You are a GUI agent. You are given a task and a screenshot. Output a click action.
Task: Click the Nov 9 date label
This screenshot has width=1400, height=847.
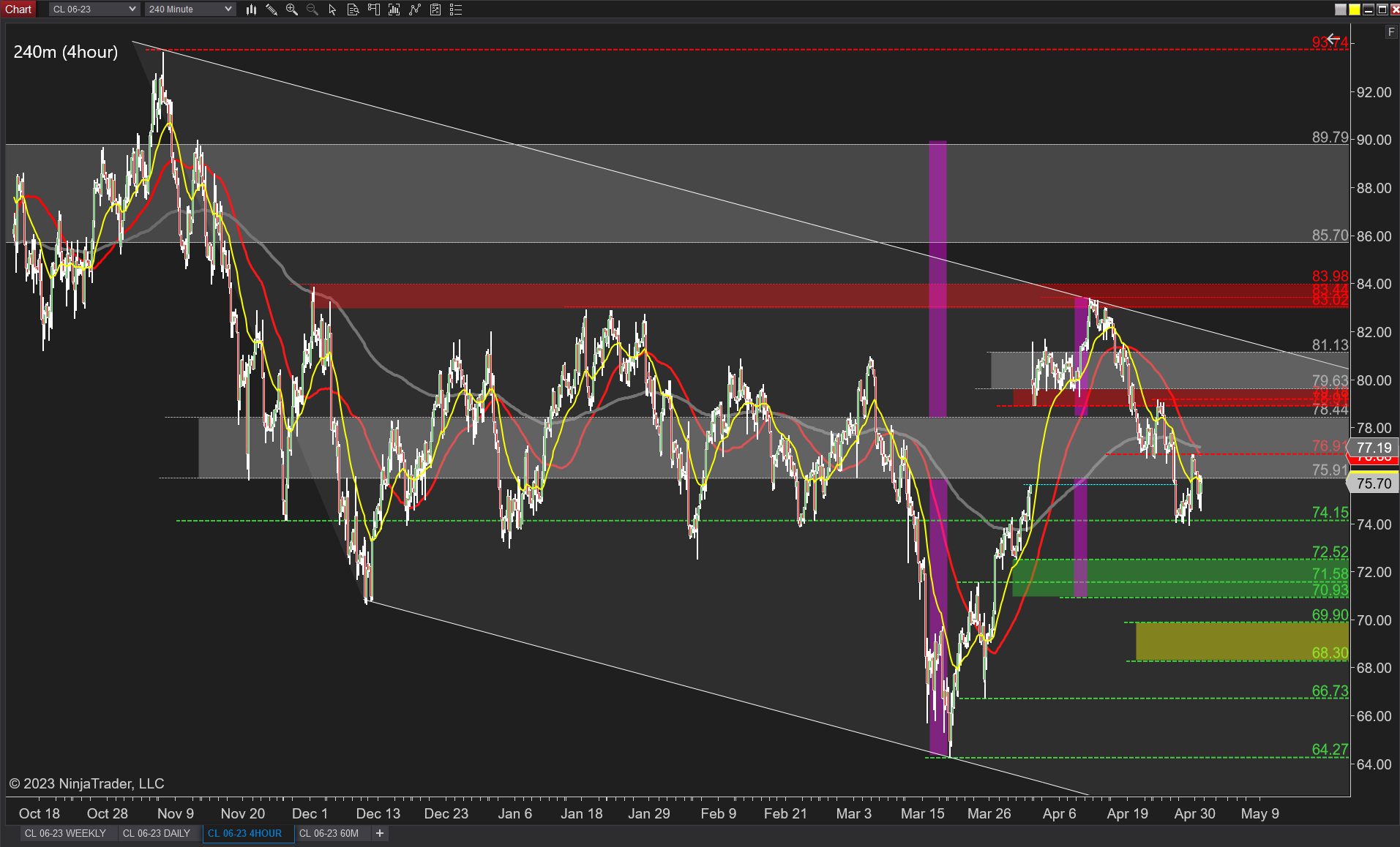click(x=176, y=813)
